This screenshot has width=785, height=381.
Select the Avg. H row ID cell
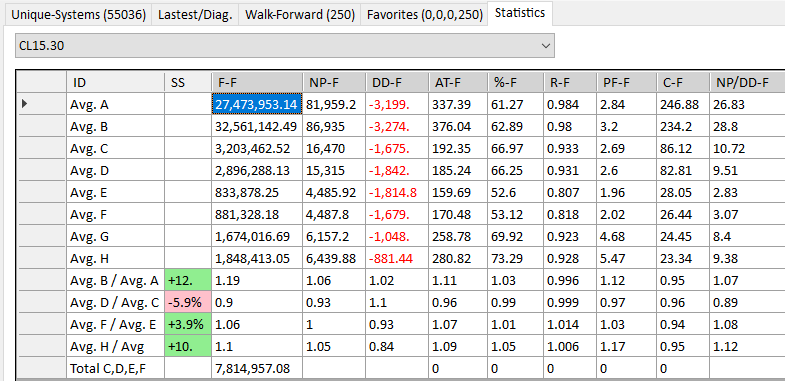115,258
